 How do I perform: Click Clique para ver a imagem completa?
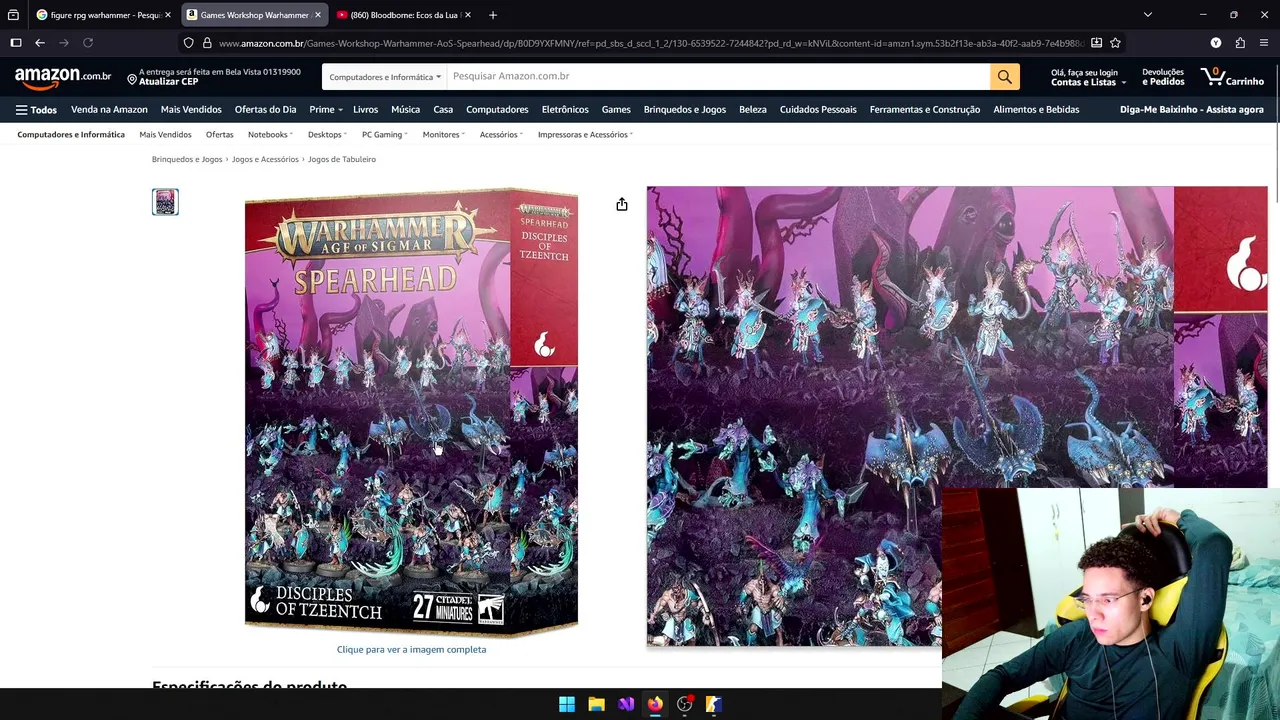(x=411, y=650)
